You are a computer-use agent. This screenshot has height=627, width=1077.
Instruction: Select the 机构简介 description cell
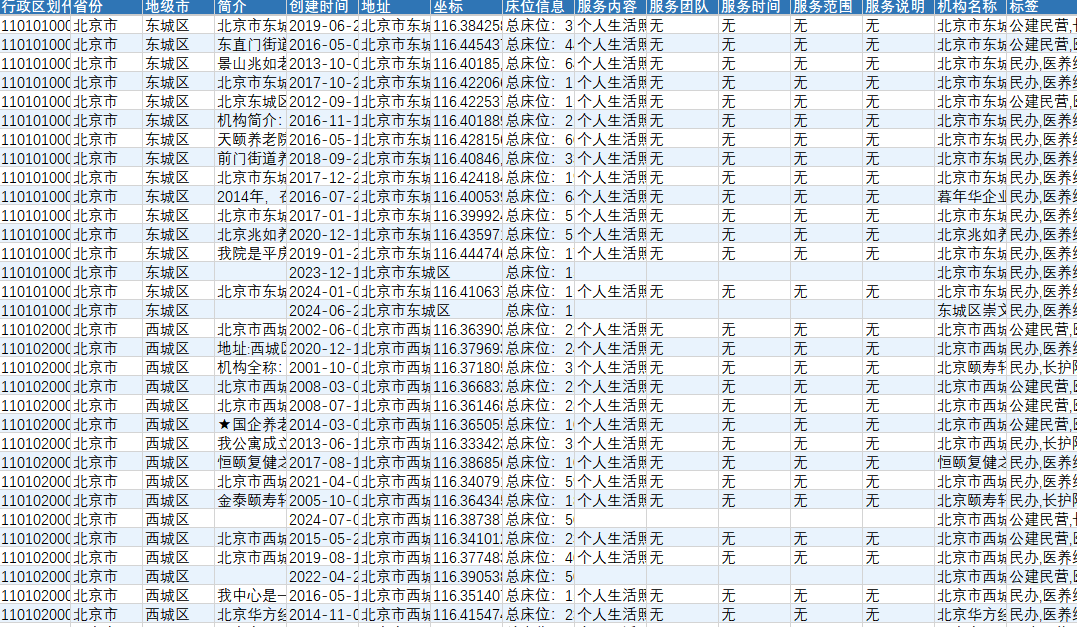(x=250, y=120)
